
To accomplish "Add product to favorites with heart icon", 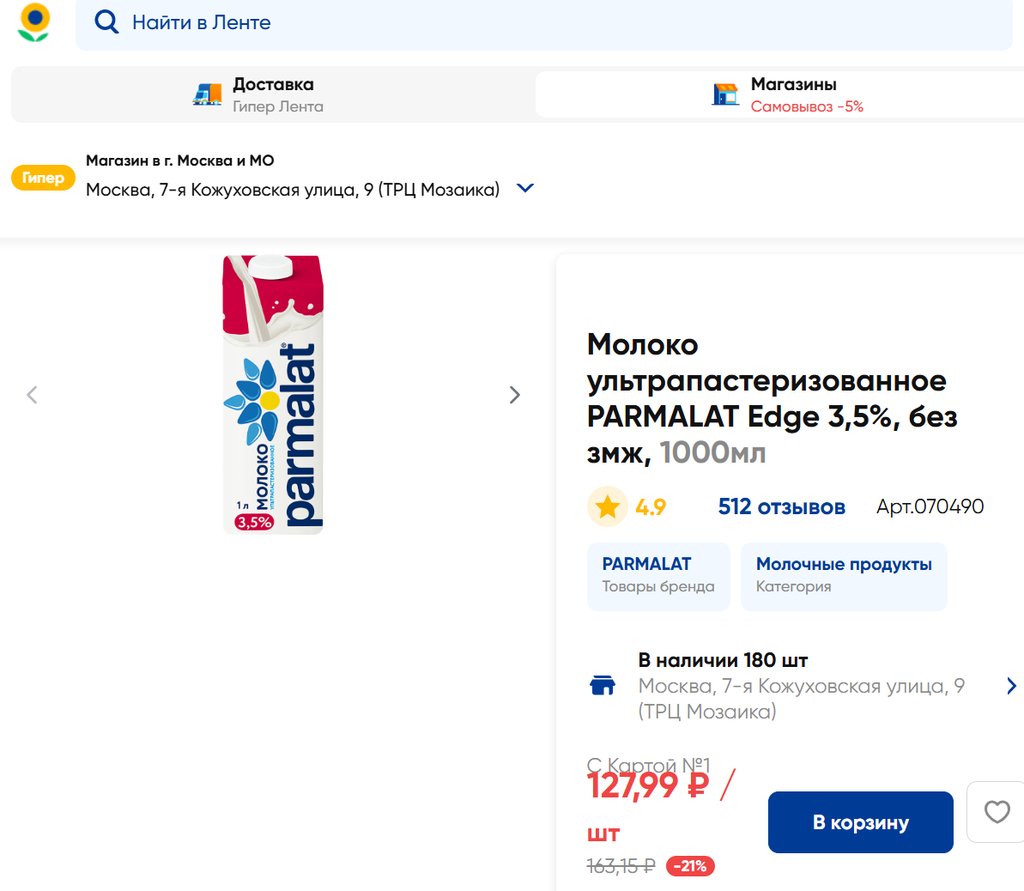I will (x=996, y=812).
